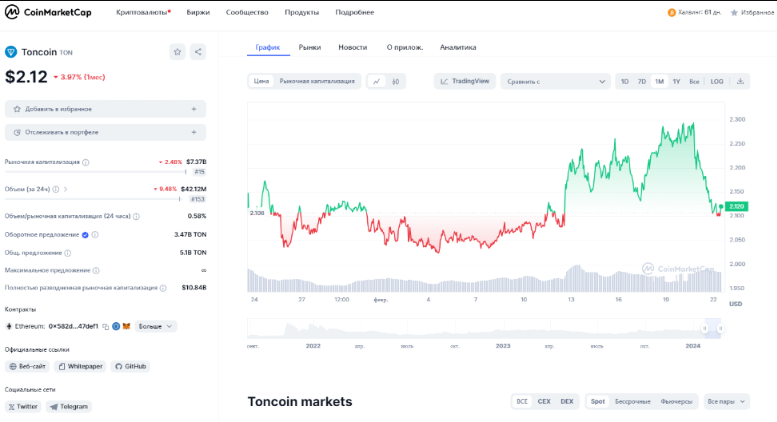
Task: Show info for Оборотное предложение
Action: pyautogui.click(x=95, y=235)
